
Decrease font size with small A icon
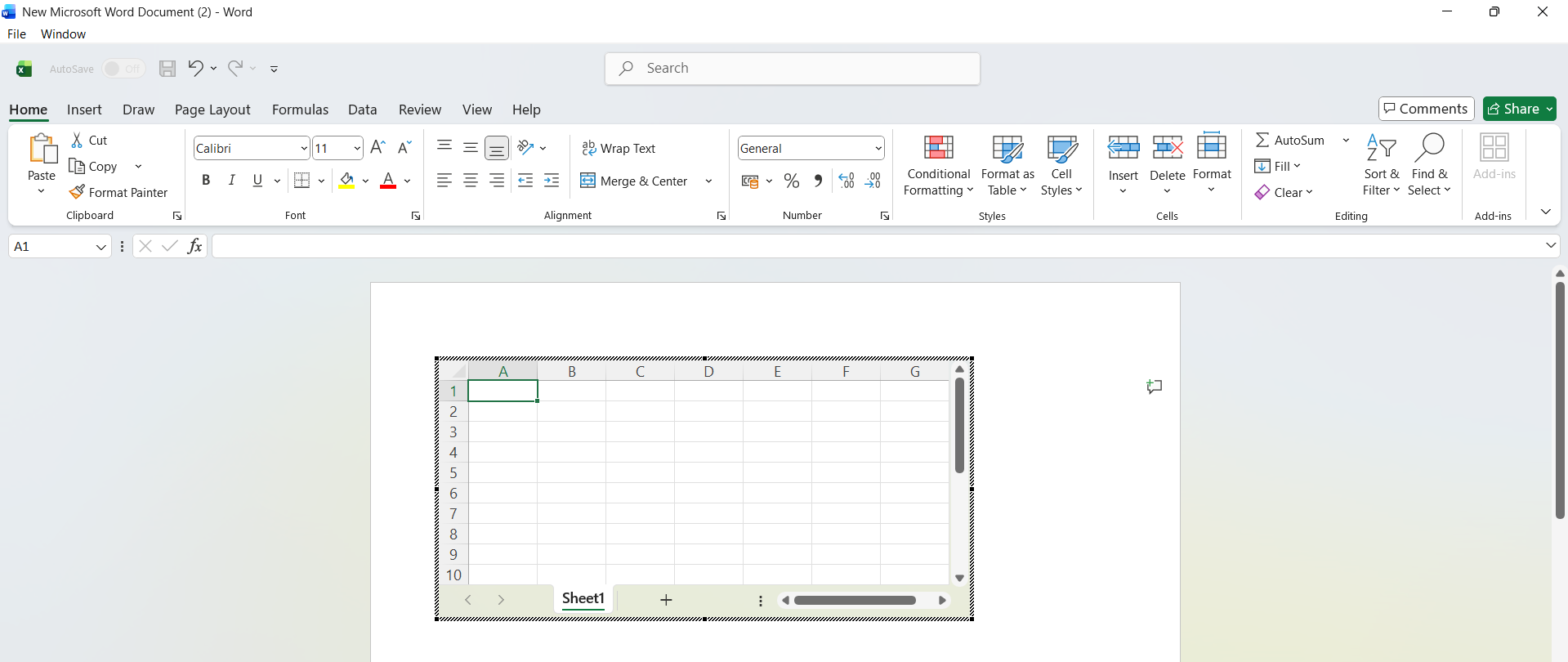tap(404, 147)
